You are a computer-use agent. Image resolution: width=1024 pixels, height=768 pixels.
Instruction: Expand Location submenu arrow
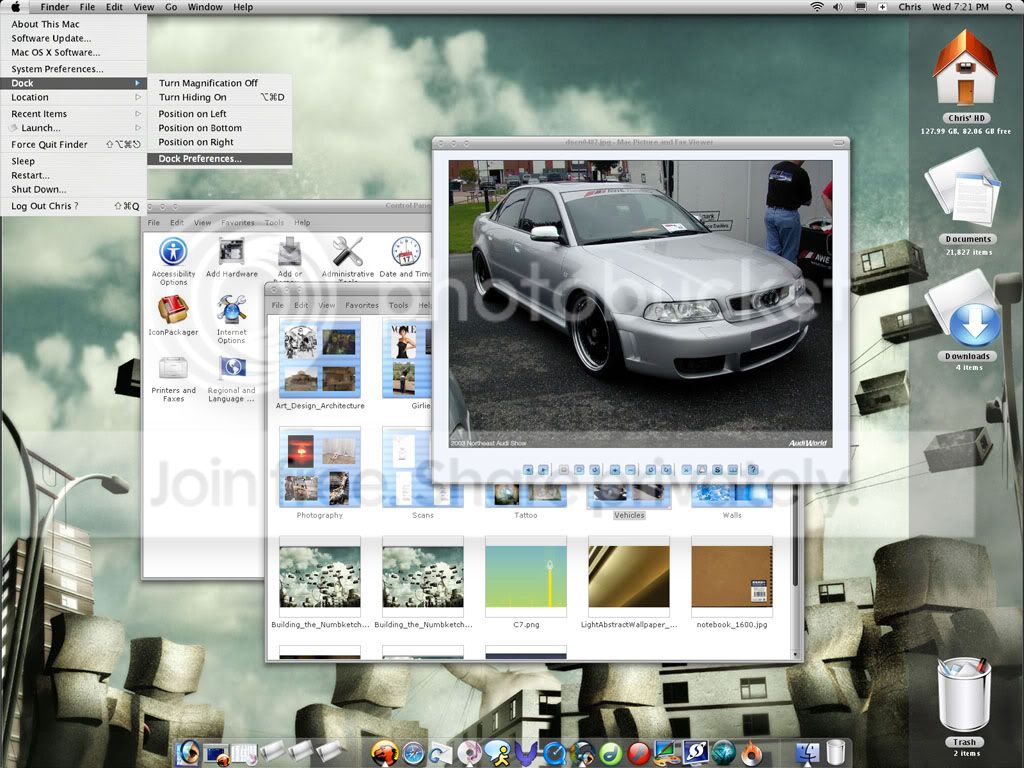tap(137, 97)
